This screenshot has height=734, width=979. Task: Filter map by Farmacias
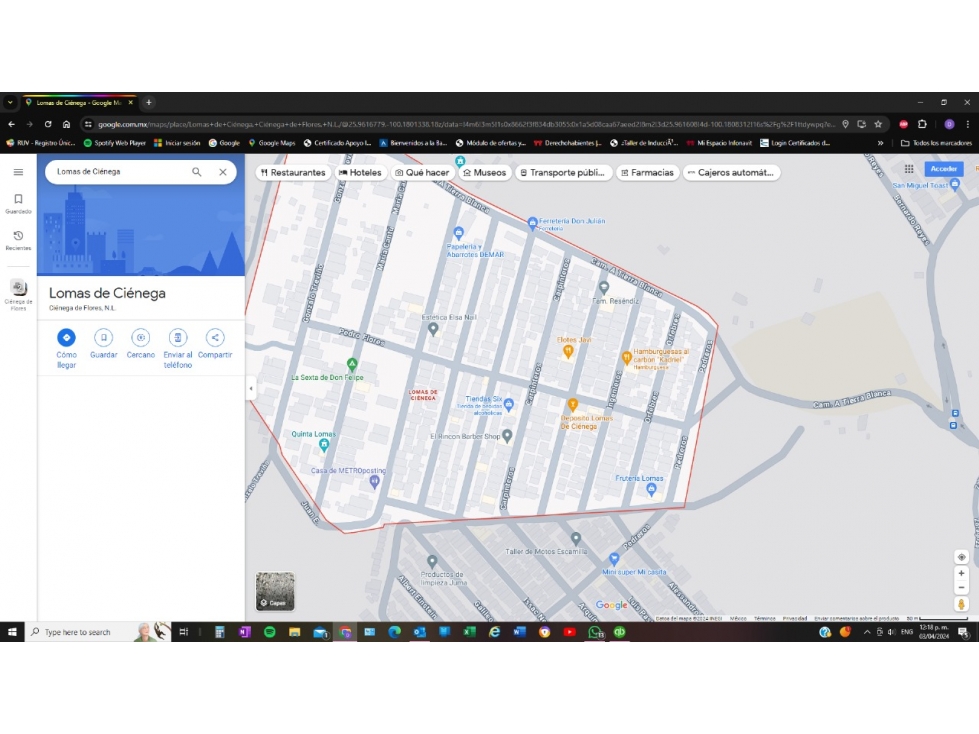tap(647, 172)
